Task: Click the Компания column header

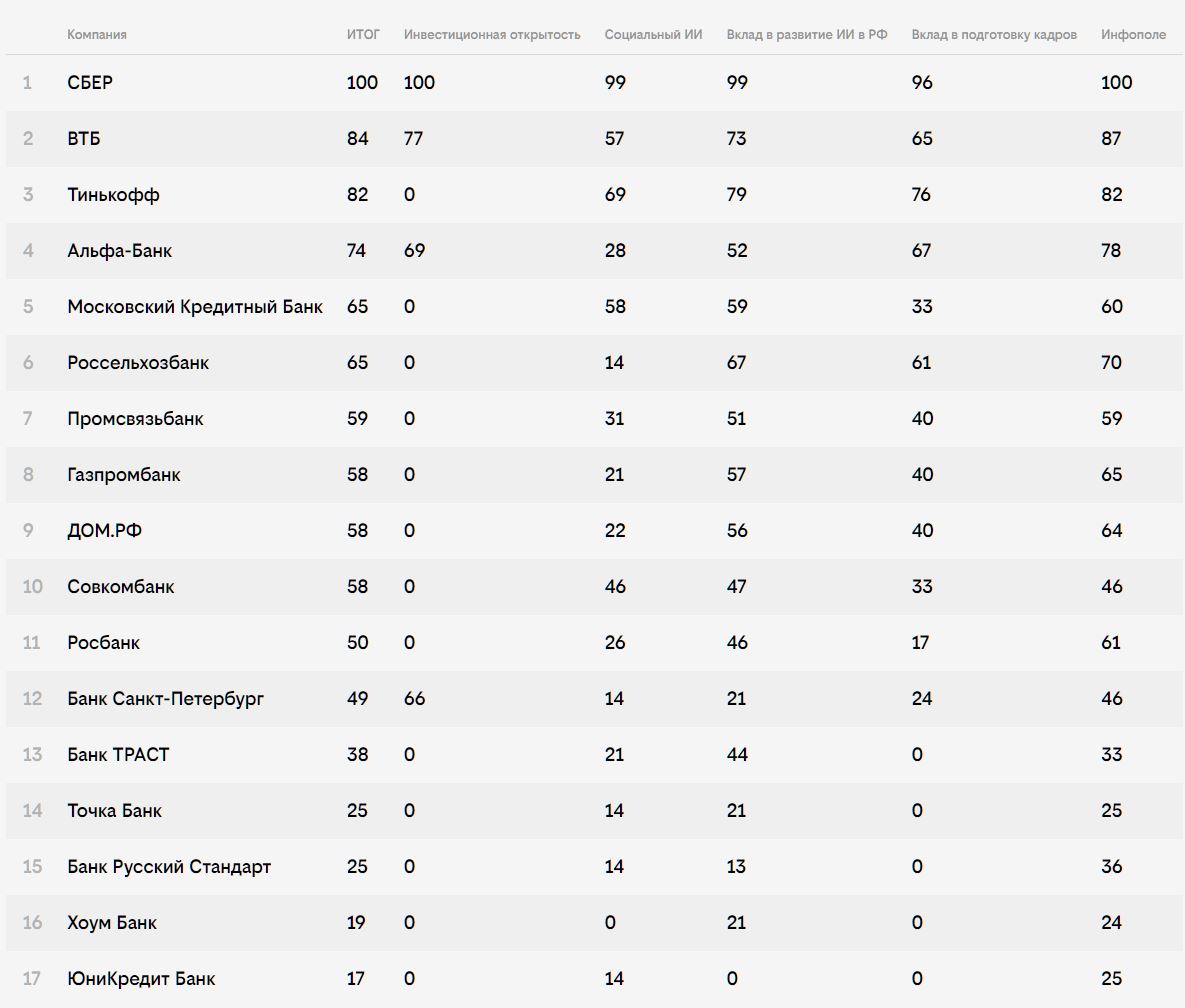Action: point(97,35)
